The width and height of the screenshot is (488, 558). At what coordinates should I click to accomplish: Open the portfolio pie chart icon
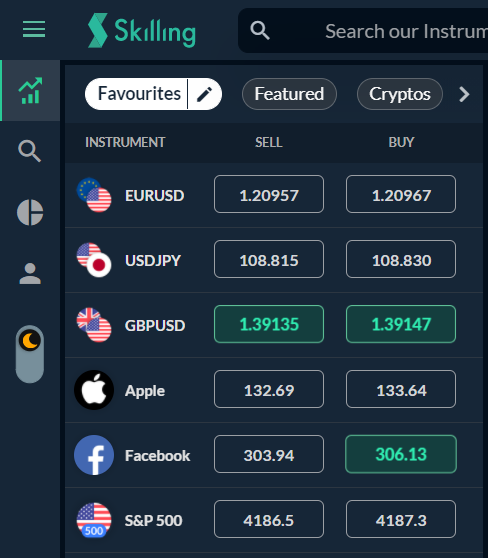(30, 212)
